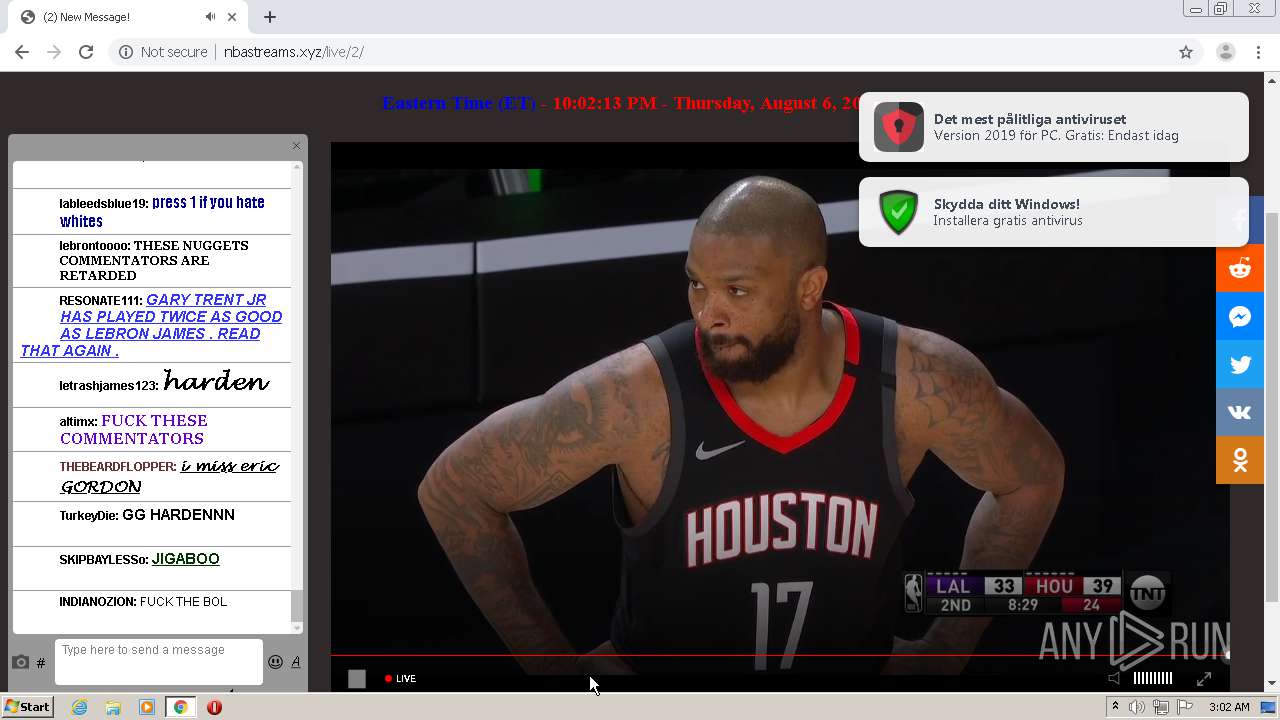Open File Explorer from the taskbar
This screenshot has width=1280, height=720.
113,707
